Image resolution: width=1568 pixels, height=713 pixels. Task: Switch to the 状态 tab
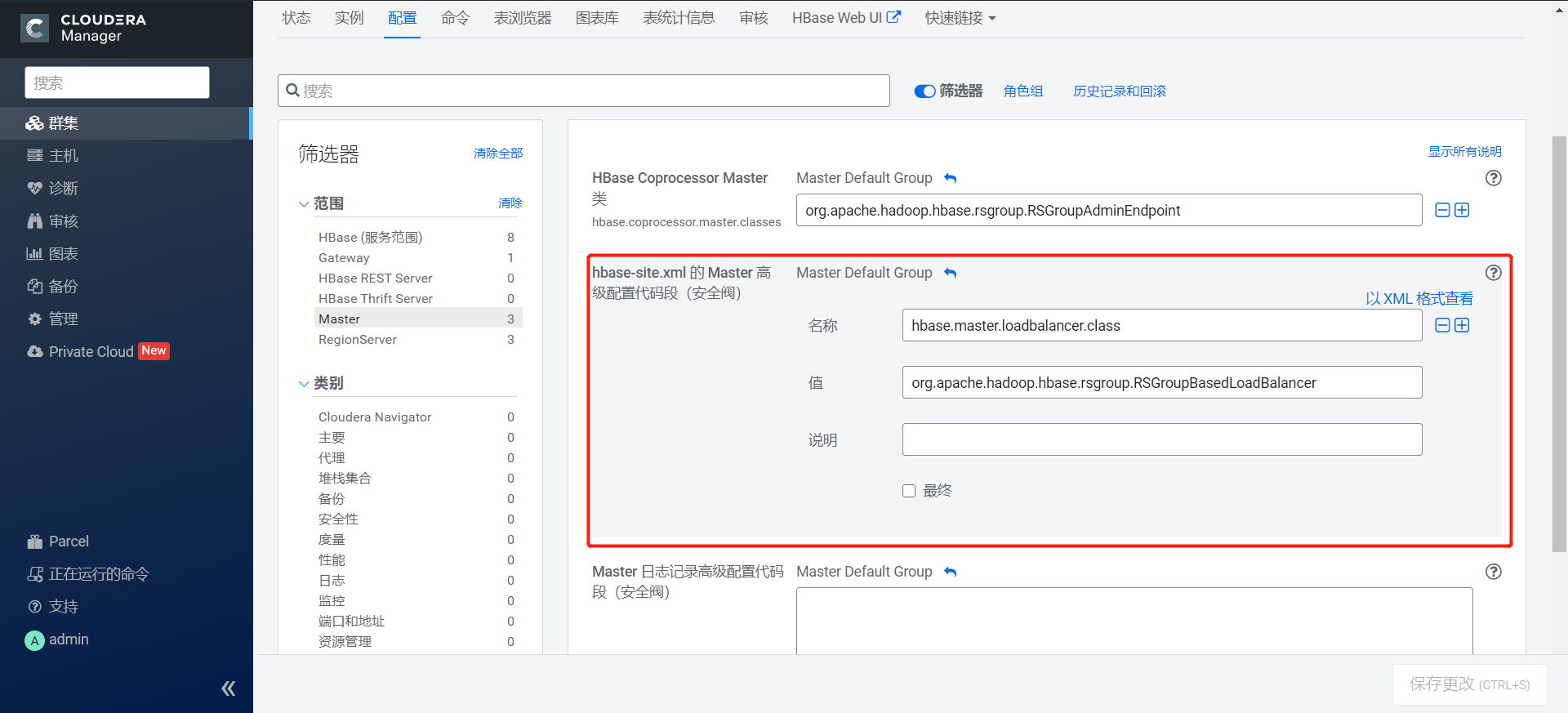(x=296, y=18)
